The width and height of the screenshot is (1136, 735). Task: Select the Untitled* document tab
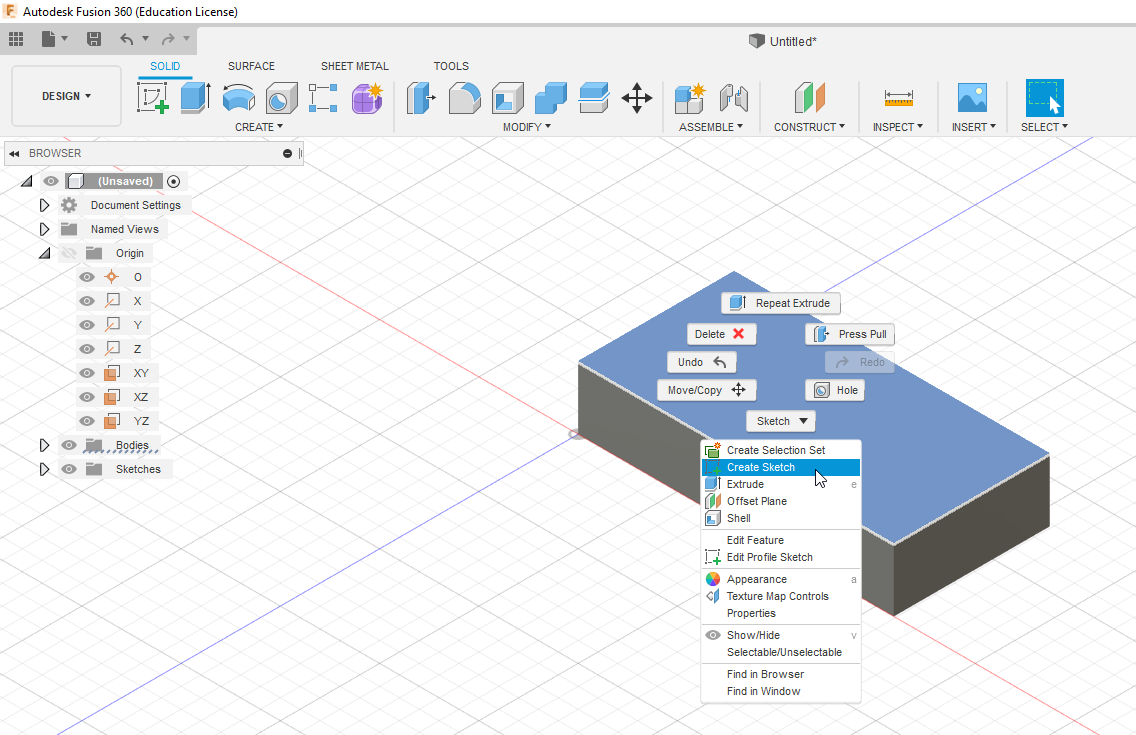point(782,41)
